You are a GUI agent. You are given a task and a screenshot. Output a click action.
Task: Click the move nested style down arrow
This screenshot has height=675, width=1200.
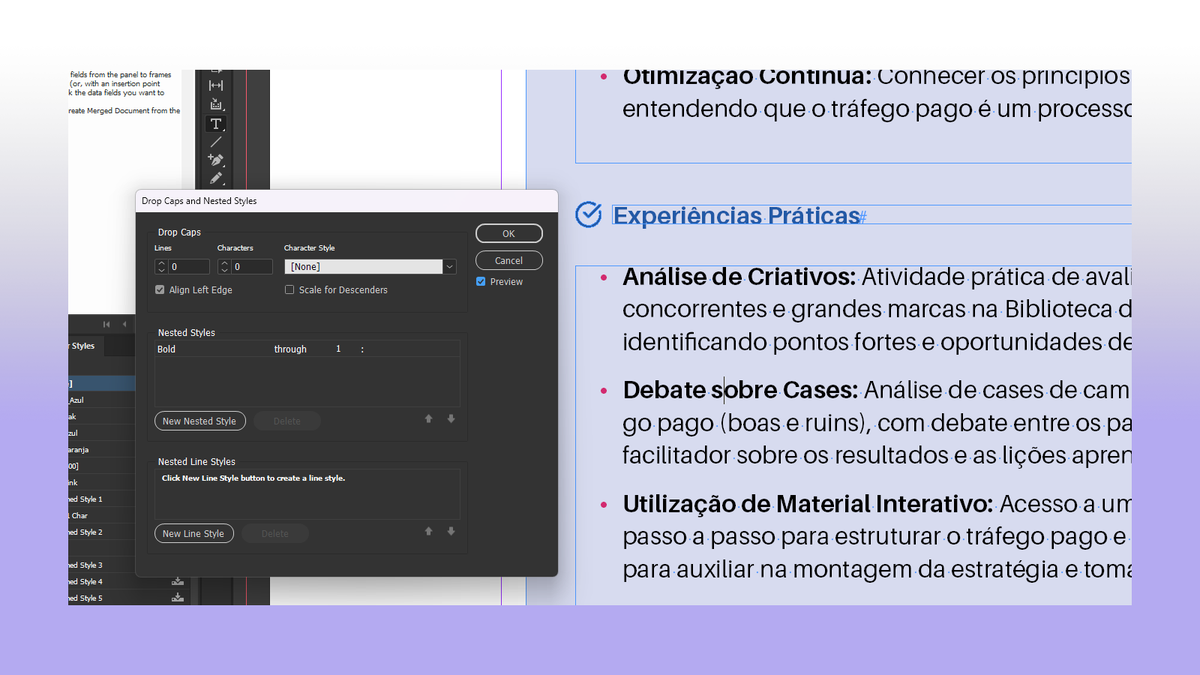tap(450, 420)
